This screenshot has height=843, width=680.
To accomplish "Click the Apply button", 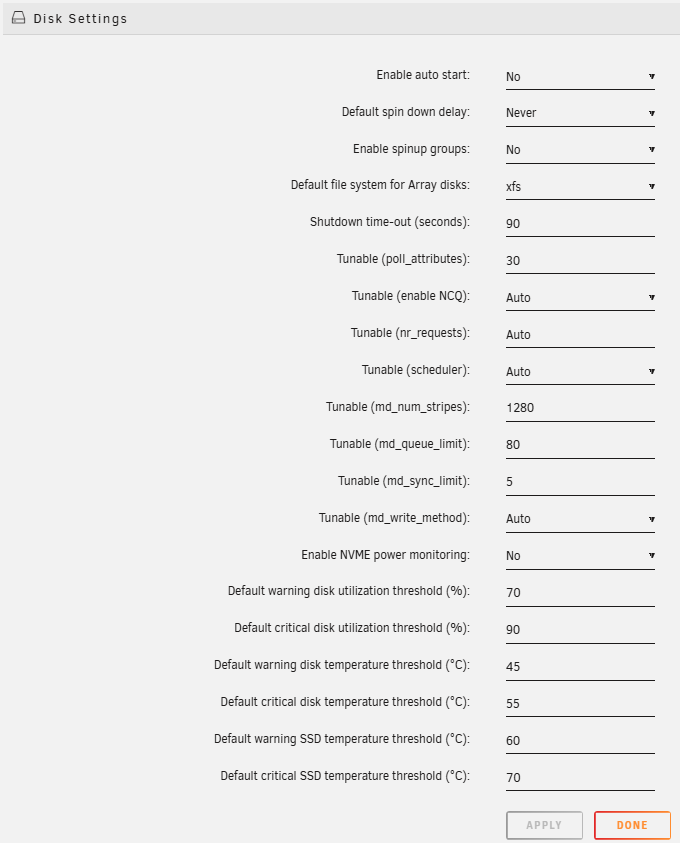I will pos(544,825).
